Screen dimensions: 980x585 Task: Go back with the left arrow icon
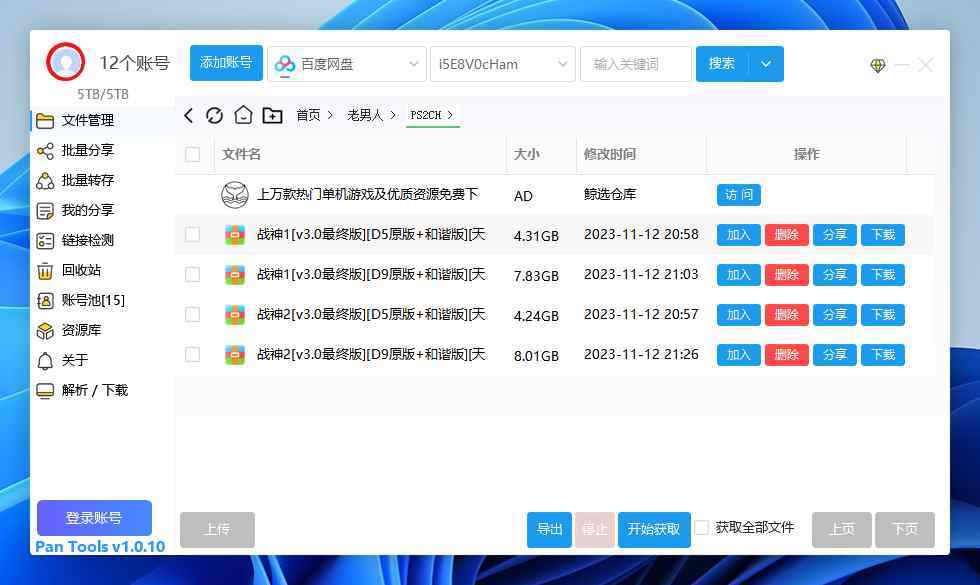189,115
